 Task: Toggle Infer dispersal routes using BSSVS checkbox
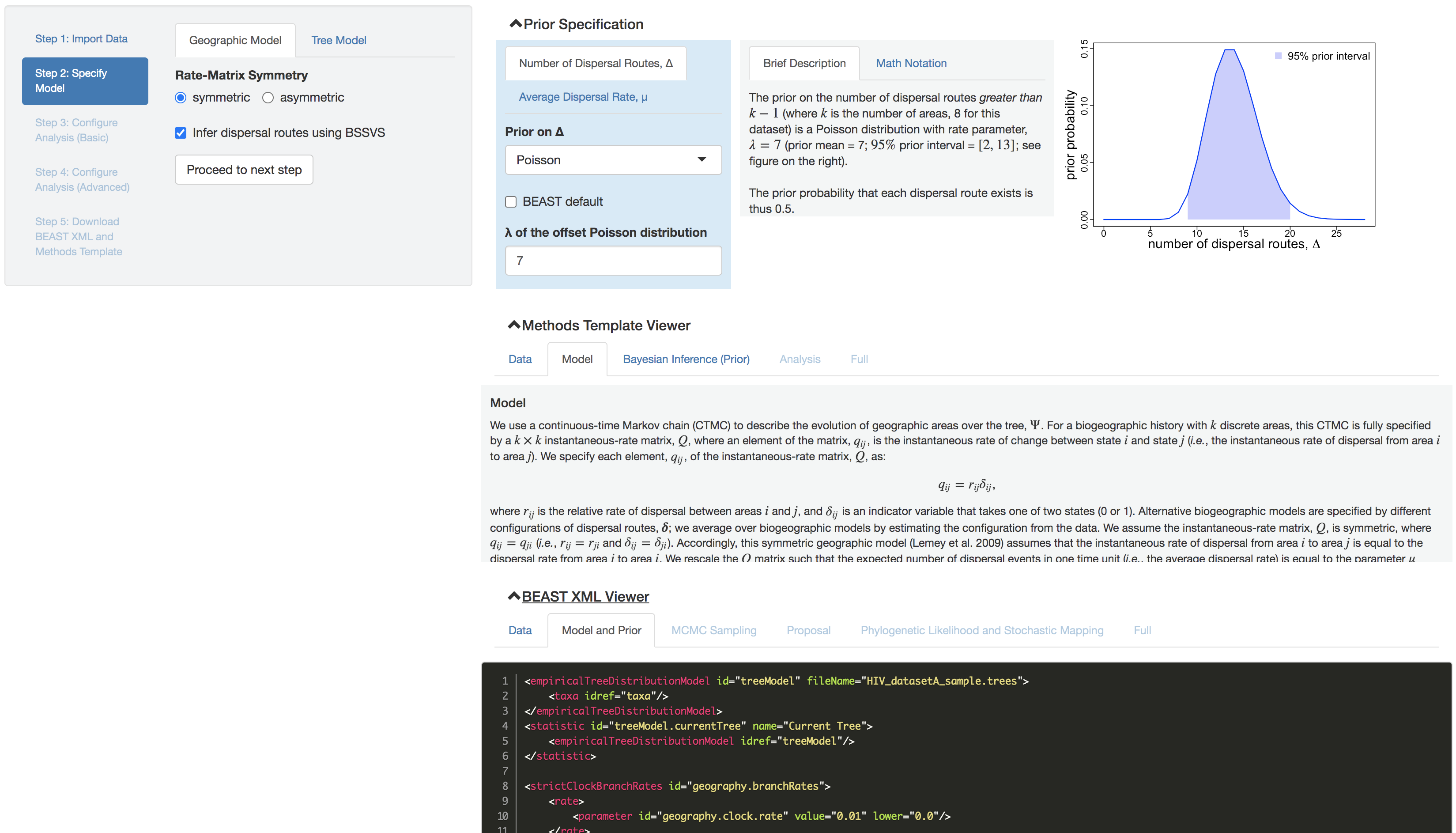181,133
